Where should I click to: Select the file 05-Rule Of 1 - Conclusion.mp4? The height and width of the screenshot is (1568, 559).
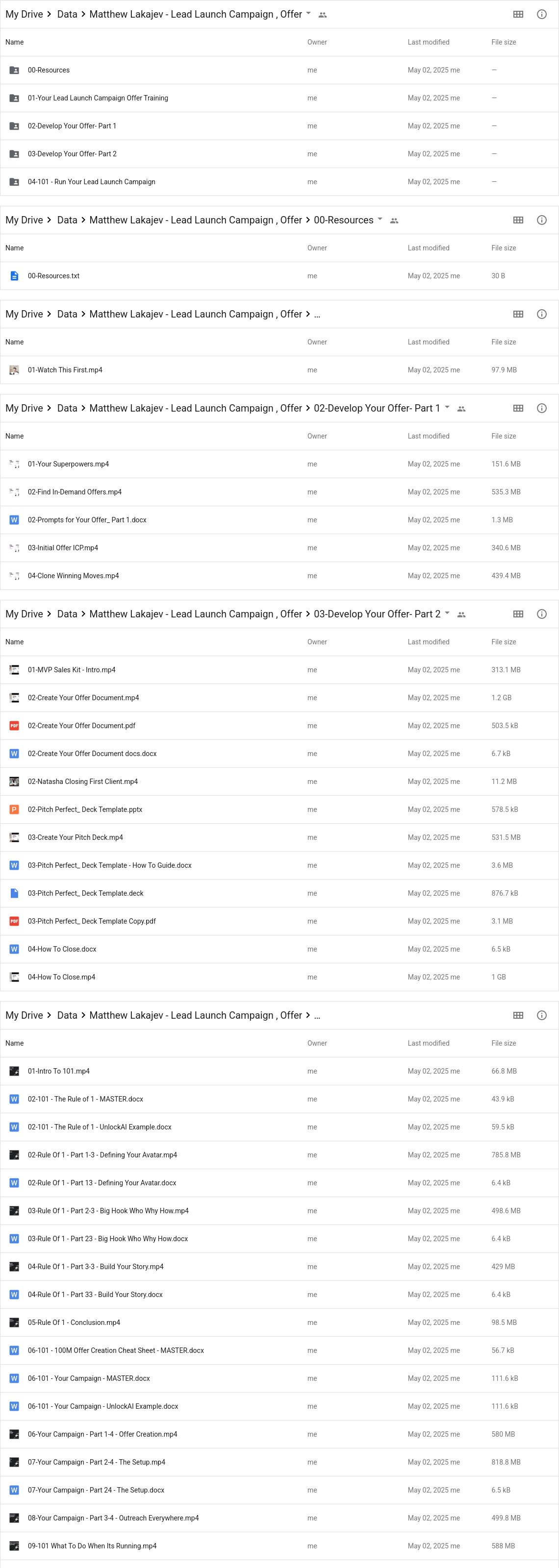(279, 1323)
